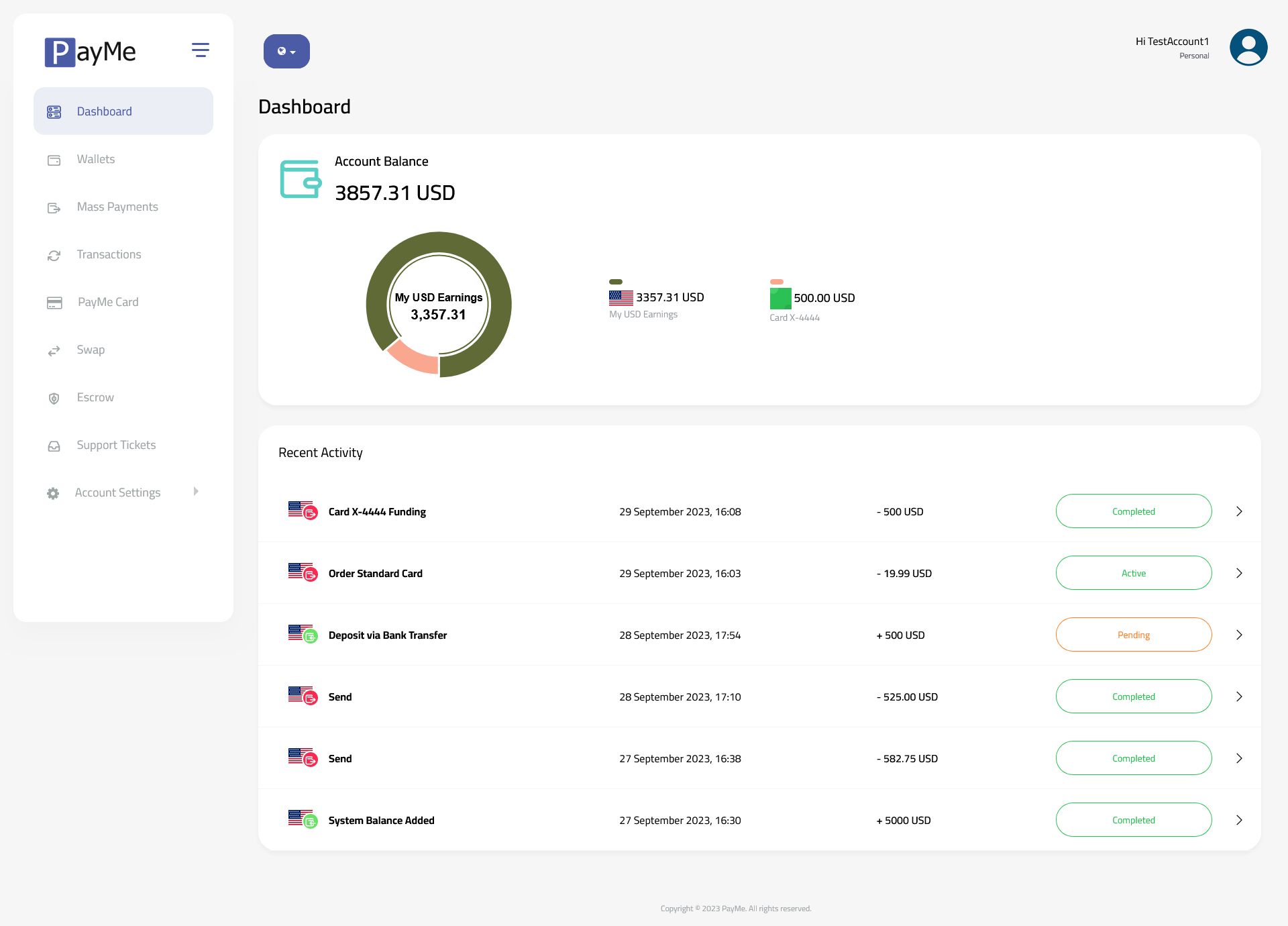Click the Mass Payments sidebar icon

[54, 208]
